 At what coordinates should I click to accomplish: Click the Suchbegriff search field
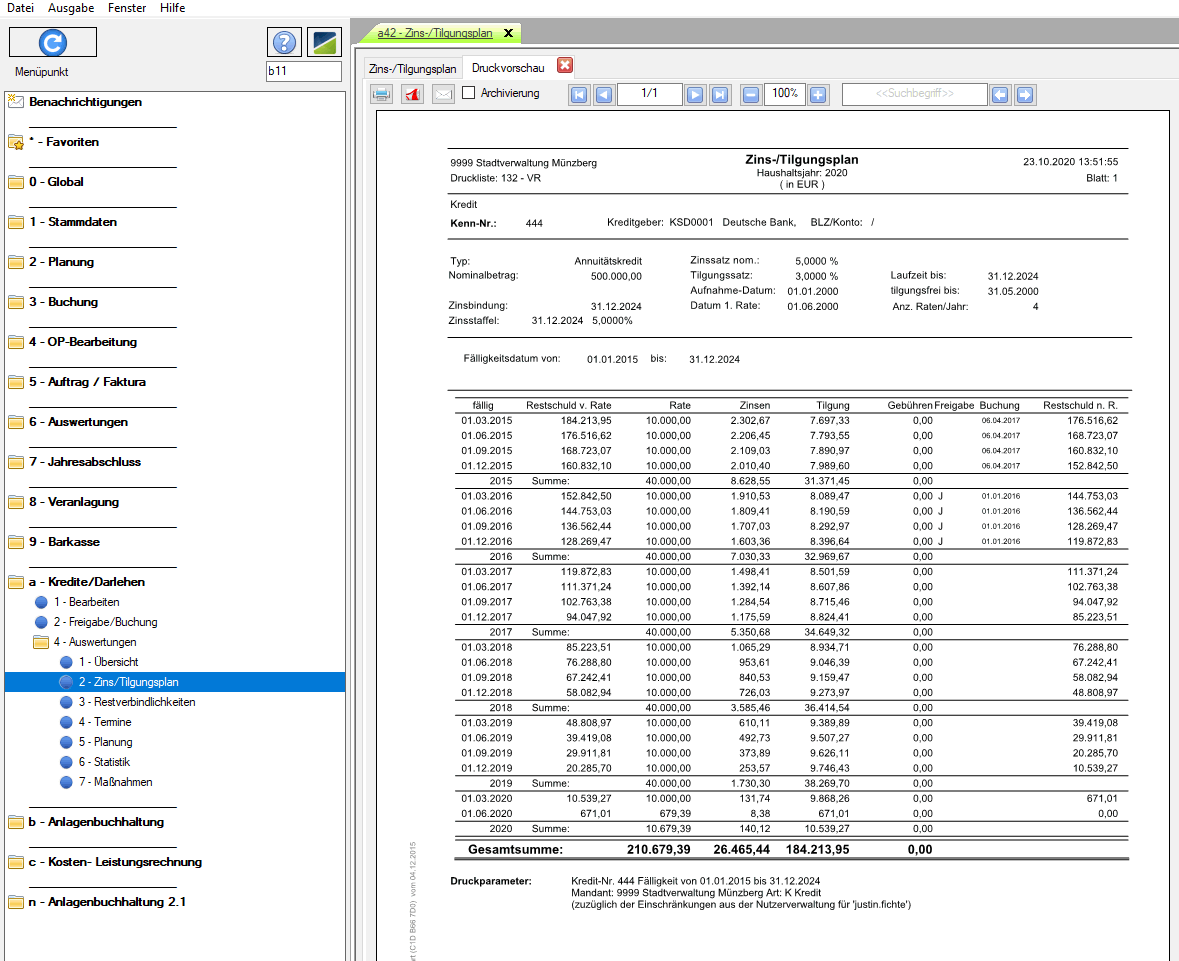tap(915, 94)
